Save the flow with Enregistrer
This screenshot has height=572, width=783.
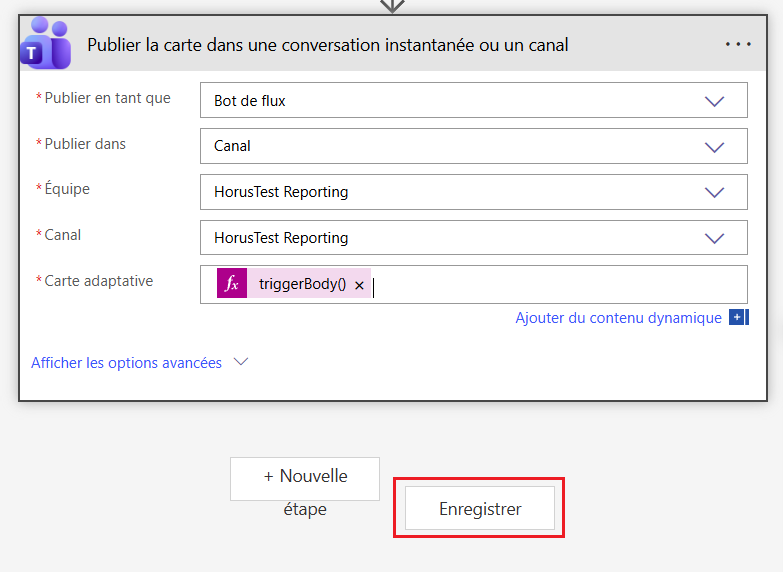pyautogui.click(x=480, y=509)
